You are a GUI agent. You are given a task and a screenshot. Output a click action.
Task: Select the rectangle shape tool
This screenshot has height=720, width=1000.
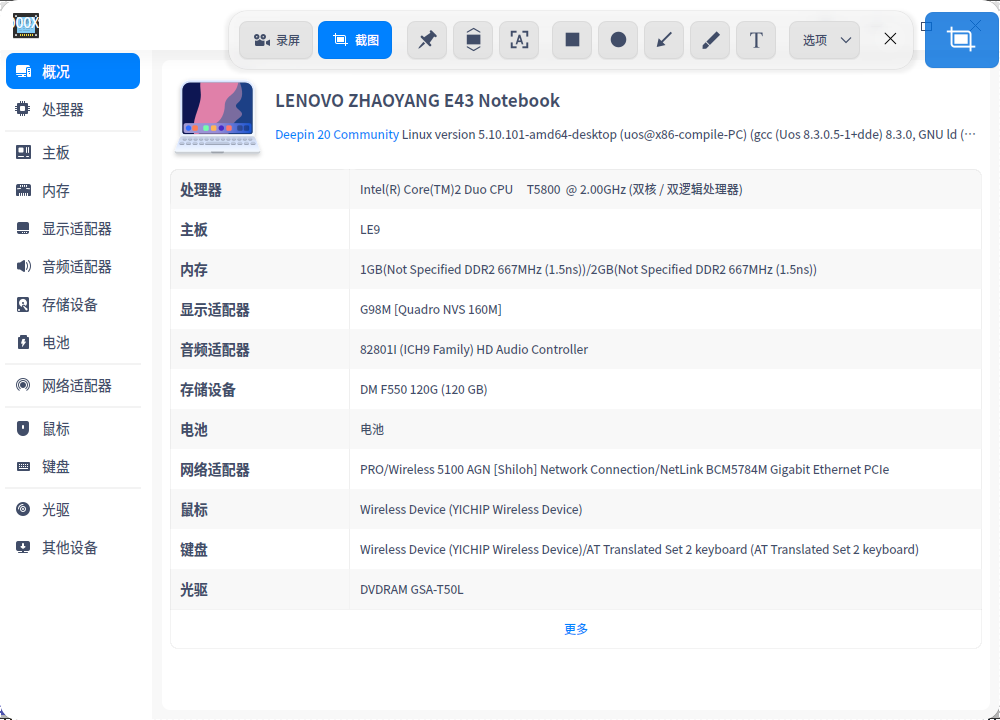click(x=572, y=40)
